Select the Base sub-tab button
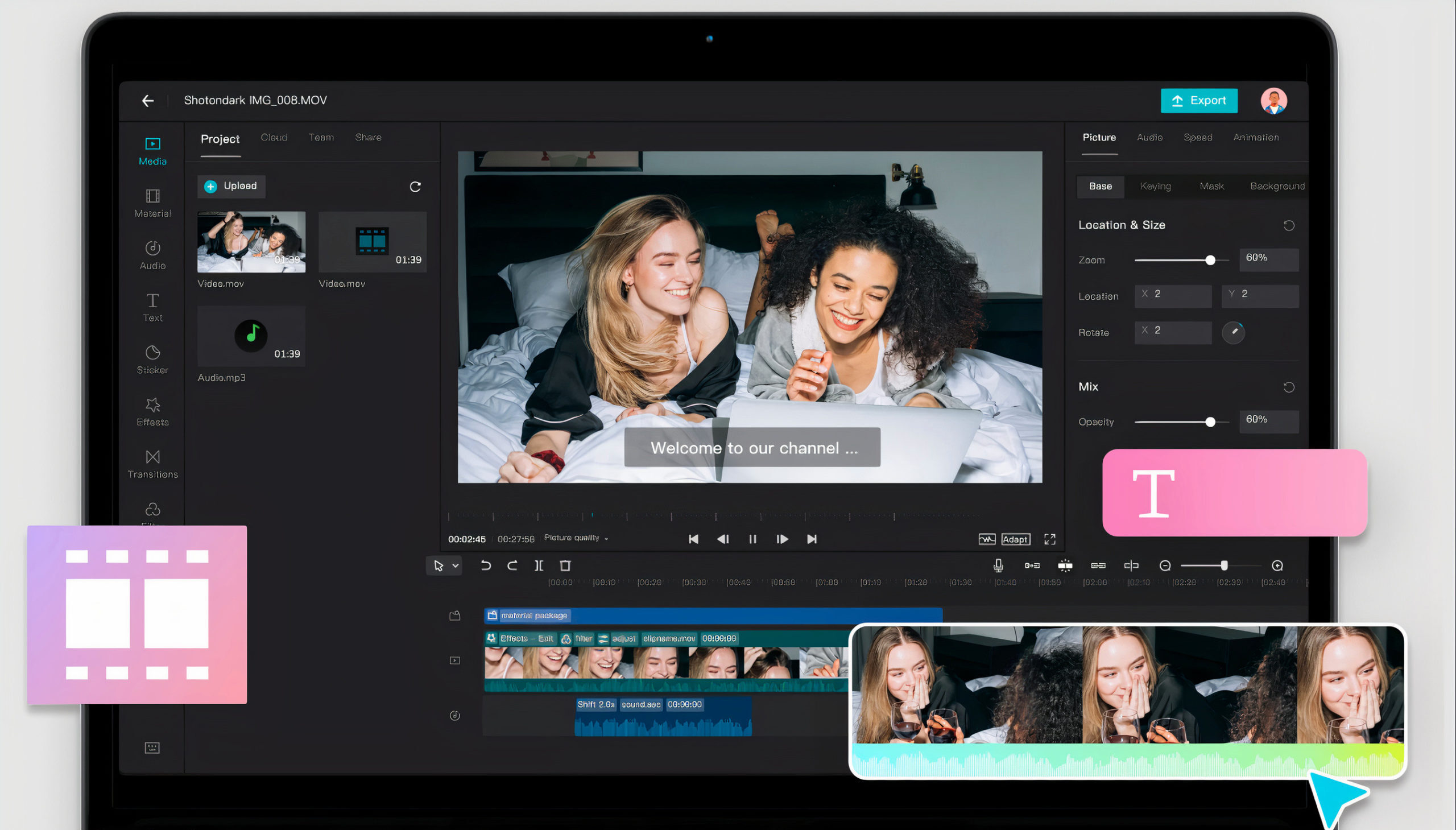Screen dimensions: 1456x830 1101,187
